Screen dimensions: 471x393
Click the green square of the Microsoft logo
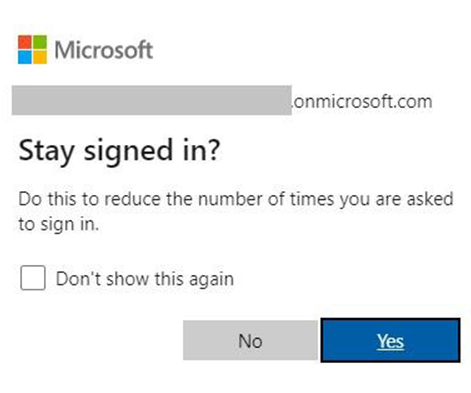(x=40, y=42)
